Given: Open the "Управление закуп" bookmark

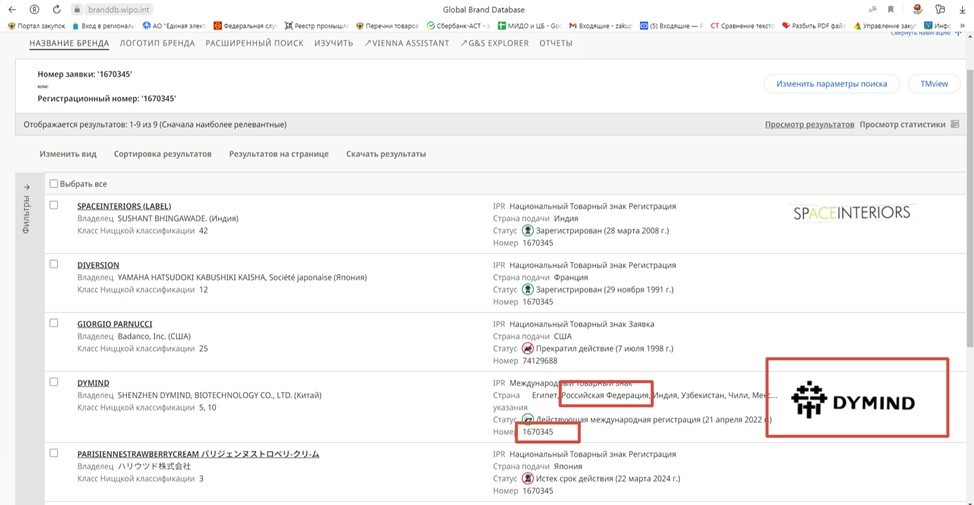Looking at the screenshot, I should coord(884,26).
